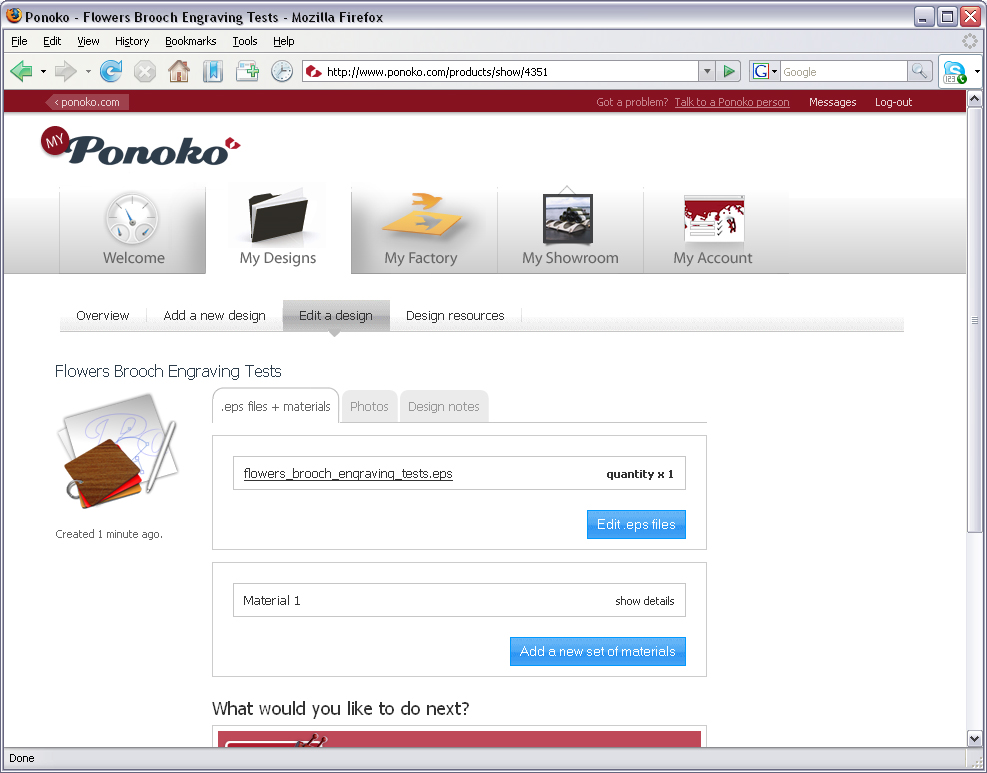Click Add a new set of materials
This screenshot has height=773, width=987.
pos(598,652)
